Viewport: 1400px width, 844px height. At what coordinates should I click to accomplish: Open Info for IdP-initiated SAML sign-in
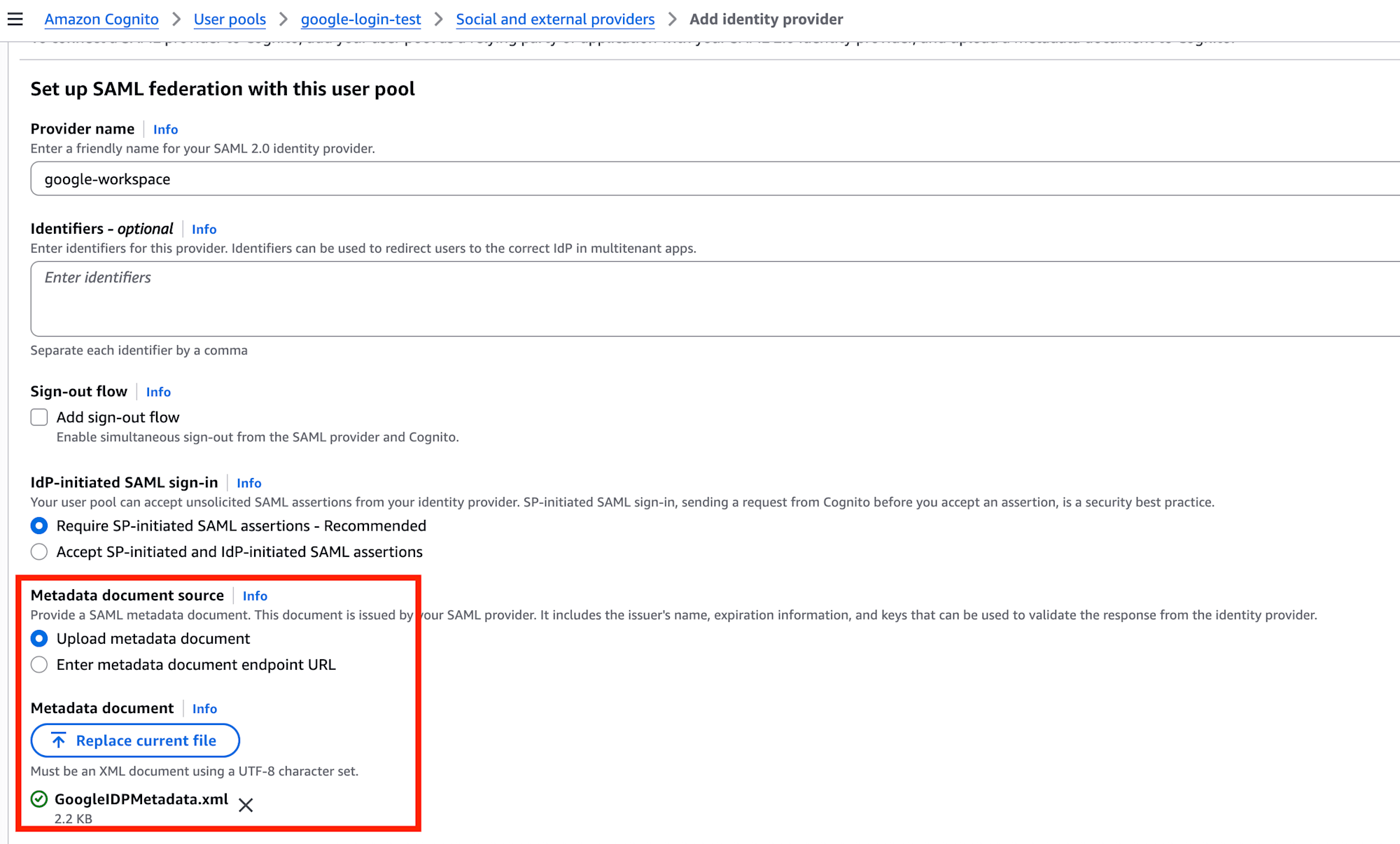pyautogui.click(x=248, y=483)
